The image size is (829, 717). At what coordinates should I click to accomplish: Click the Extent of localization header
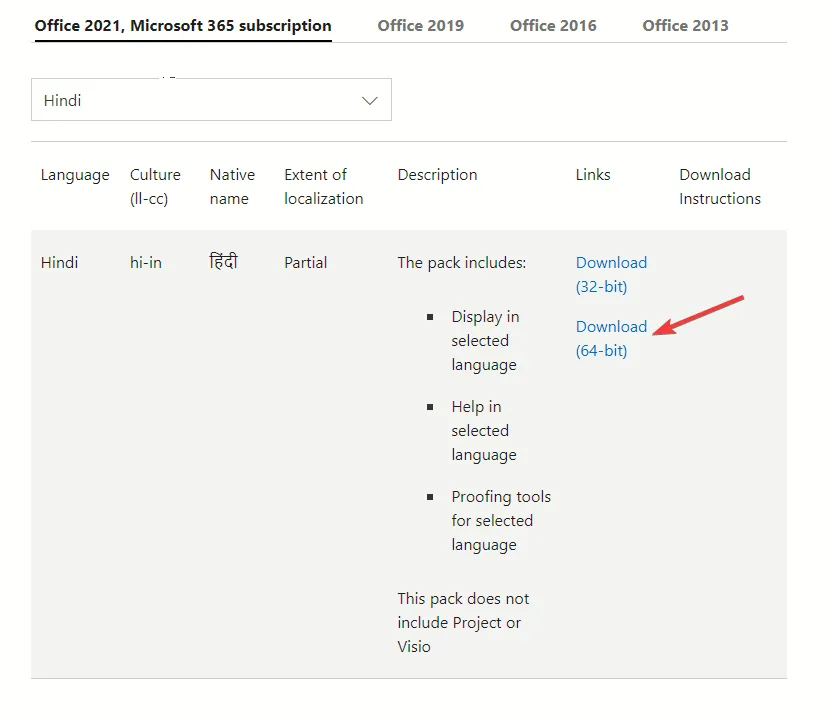324,186
